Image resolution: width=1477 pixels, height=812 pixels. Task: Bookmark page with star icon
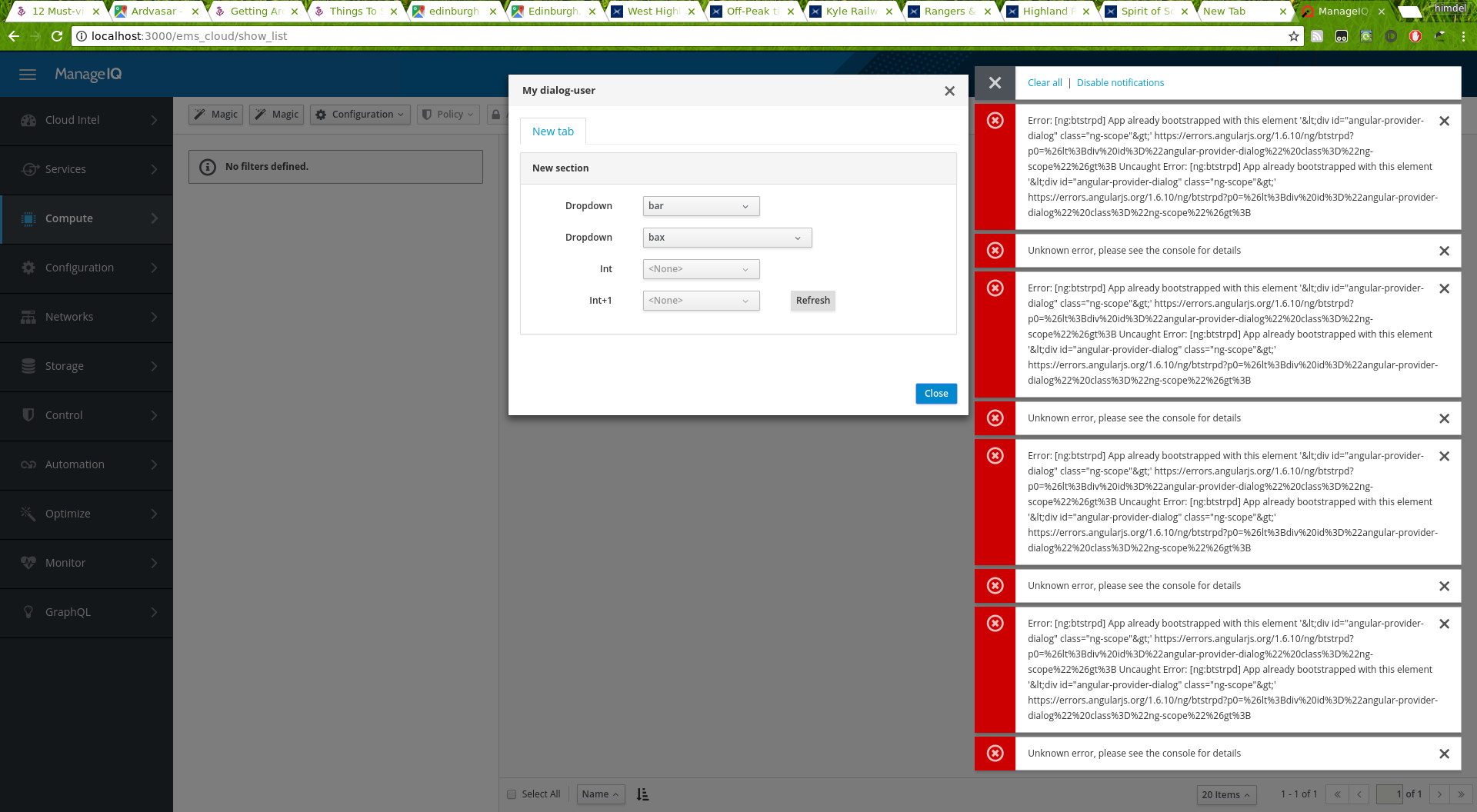coord(1294,36)
